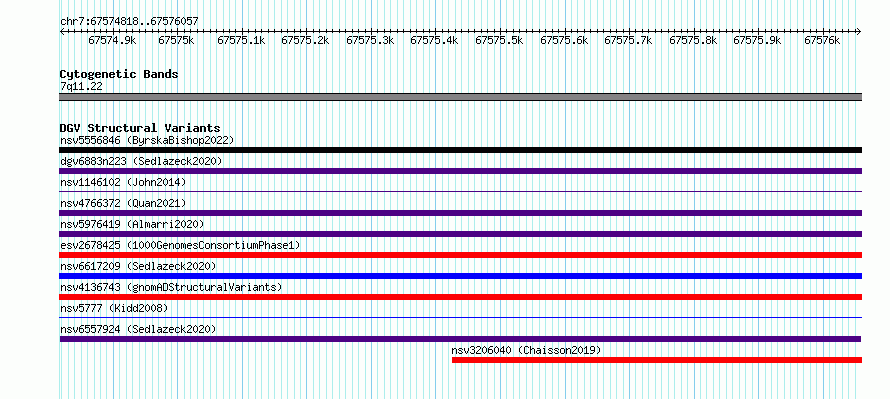890x399 pixels.
Task: Open nsv5777 (Kidd2008) variant label
Action: point(114,308)
